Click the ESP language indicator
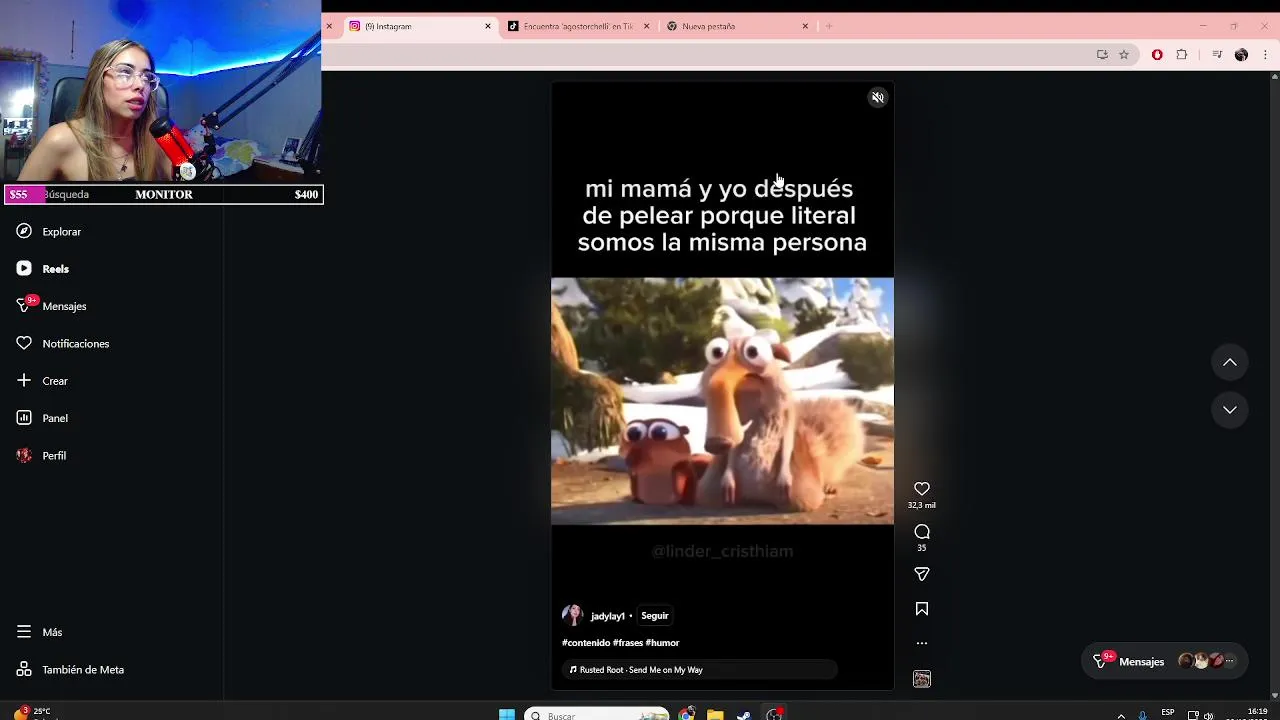The height and width of the screenshot is (720, 1280). 1168,713
